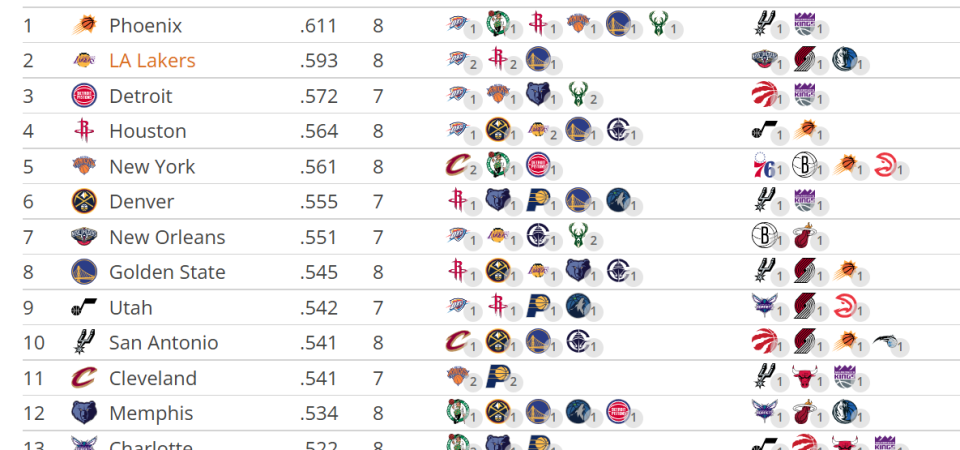This screenshot has width=960, height=450.
Task: Click Pistons logo beside the Detroit name
Action: click(84, 96)
